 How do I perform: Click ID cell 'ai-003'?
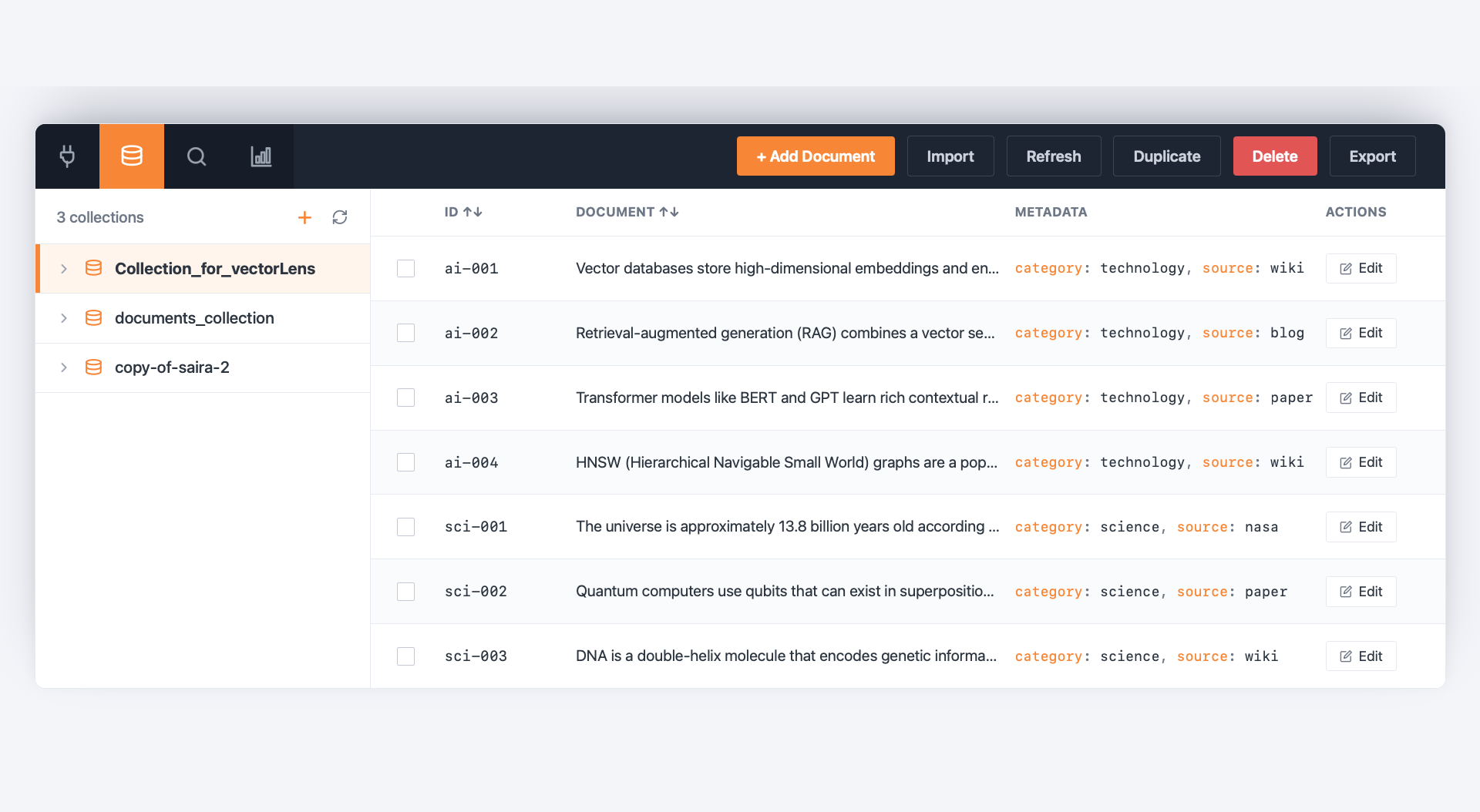coord(472,398)
